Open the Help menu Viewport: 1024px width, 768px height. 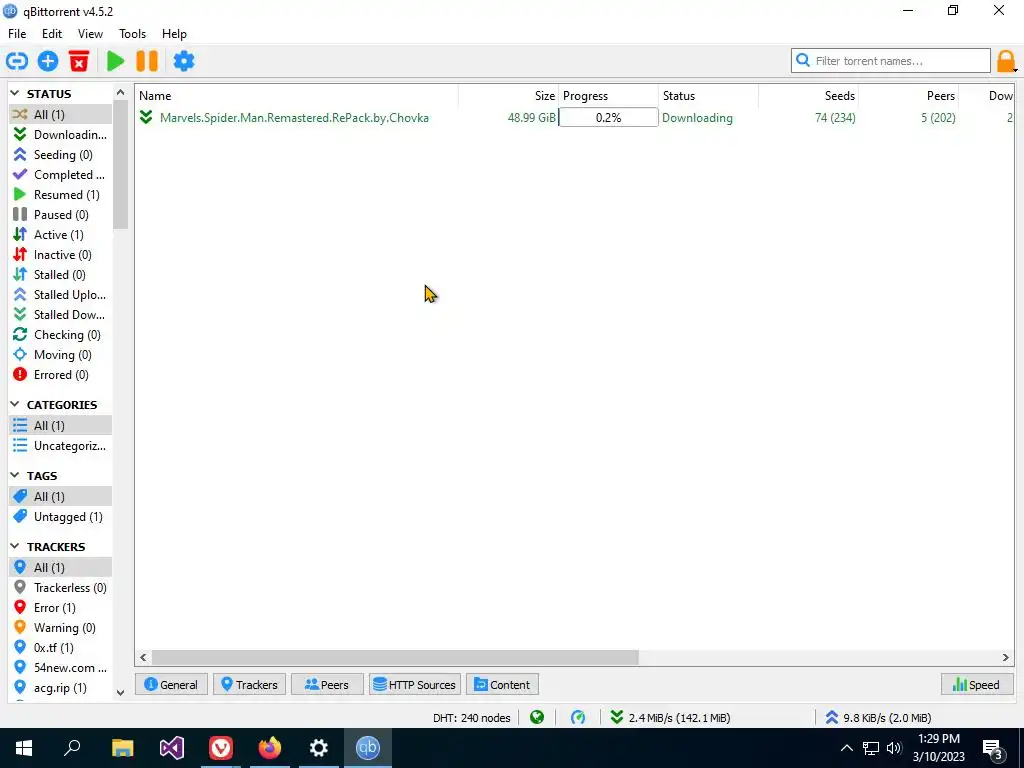(174, 34)
